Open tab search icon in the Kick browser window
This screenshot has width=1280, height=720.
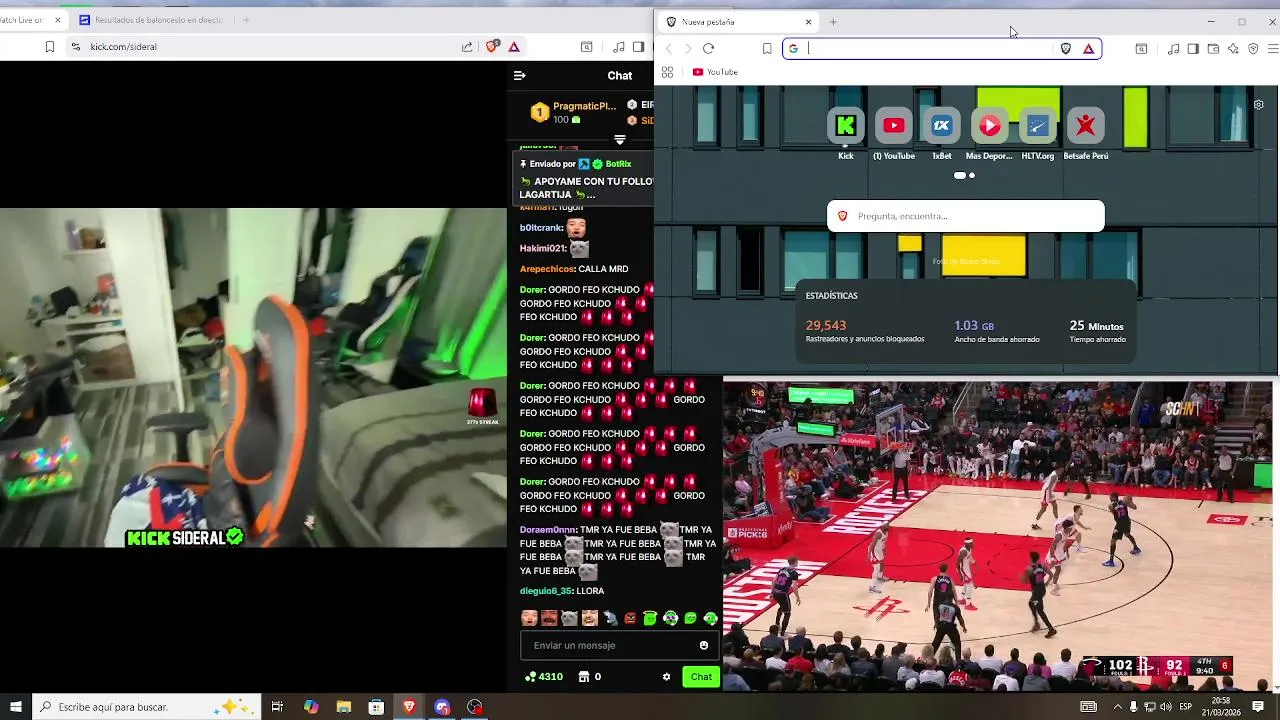coord(587,46)
